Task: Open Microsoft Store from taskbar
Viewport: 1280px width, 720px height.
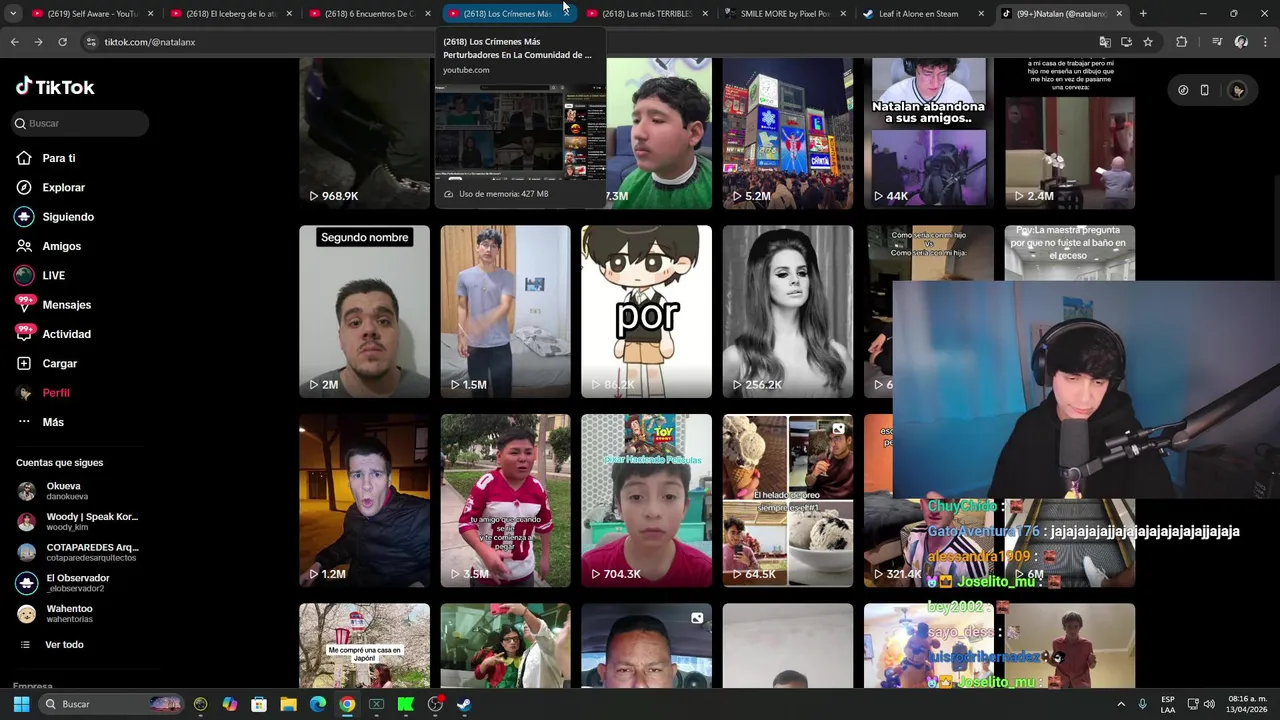Action: 259,704
